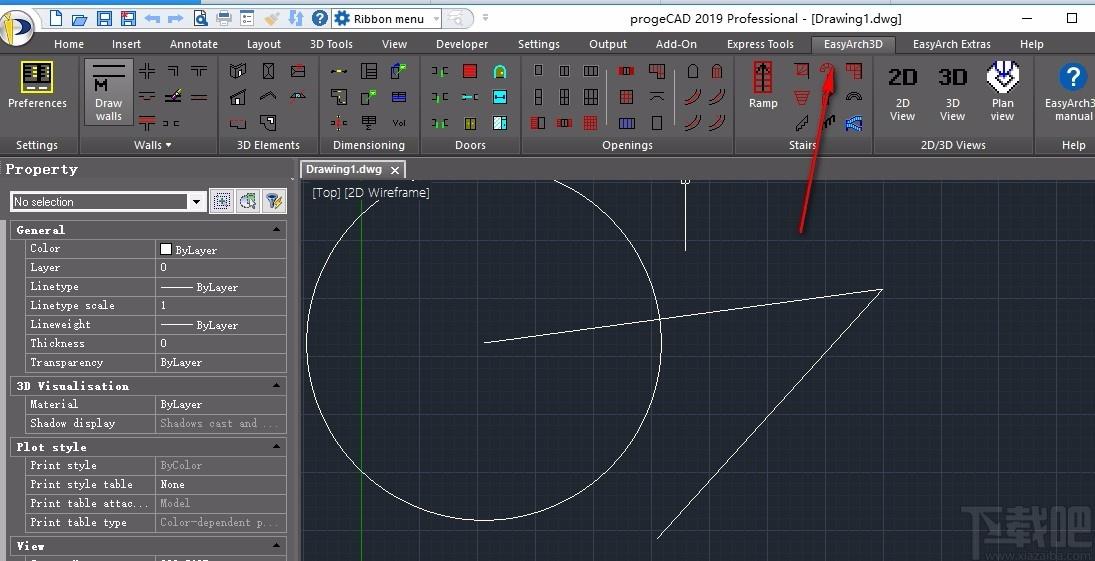
Task: Click the Linetype ByLayer value
Action: point(221,286)
